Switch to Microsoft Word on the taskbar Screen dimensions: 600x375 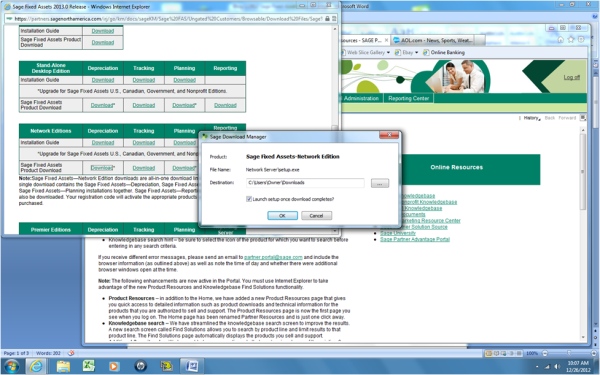(192, 366)
